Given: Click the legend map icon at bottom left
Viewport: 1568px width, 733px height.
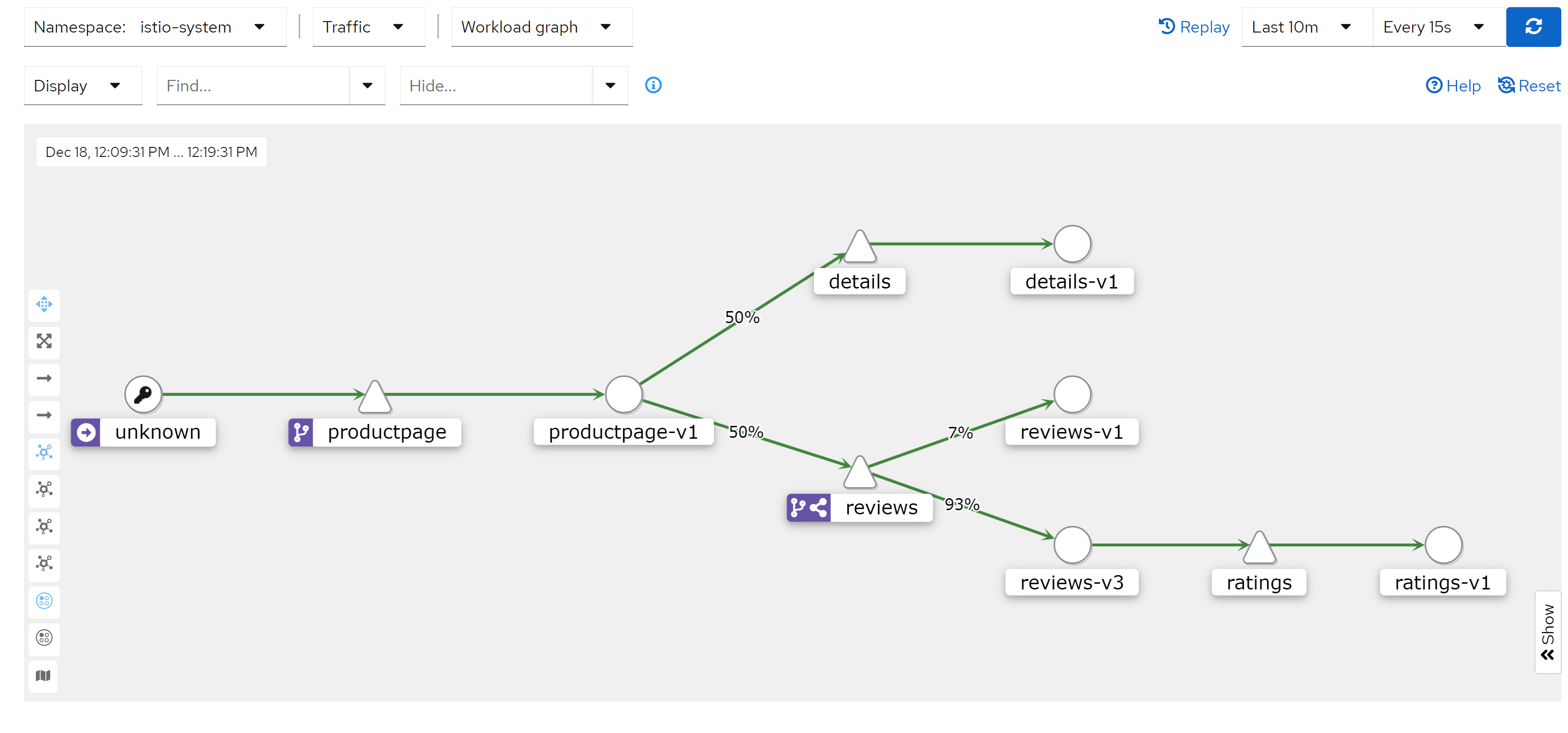Looking at the screenshot, I should pos(44,676).
